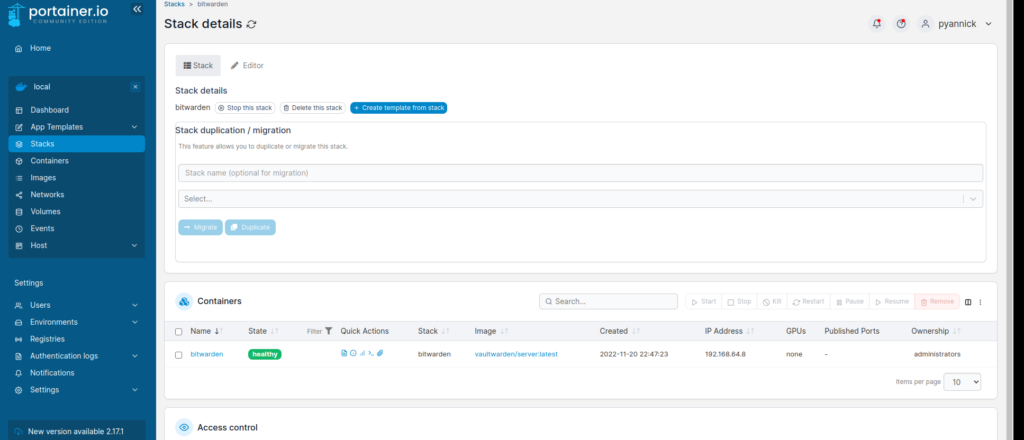Screen dimensions: 1024x440
Task: Refresh stack details with reload icon
Action: [251, 24]
